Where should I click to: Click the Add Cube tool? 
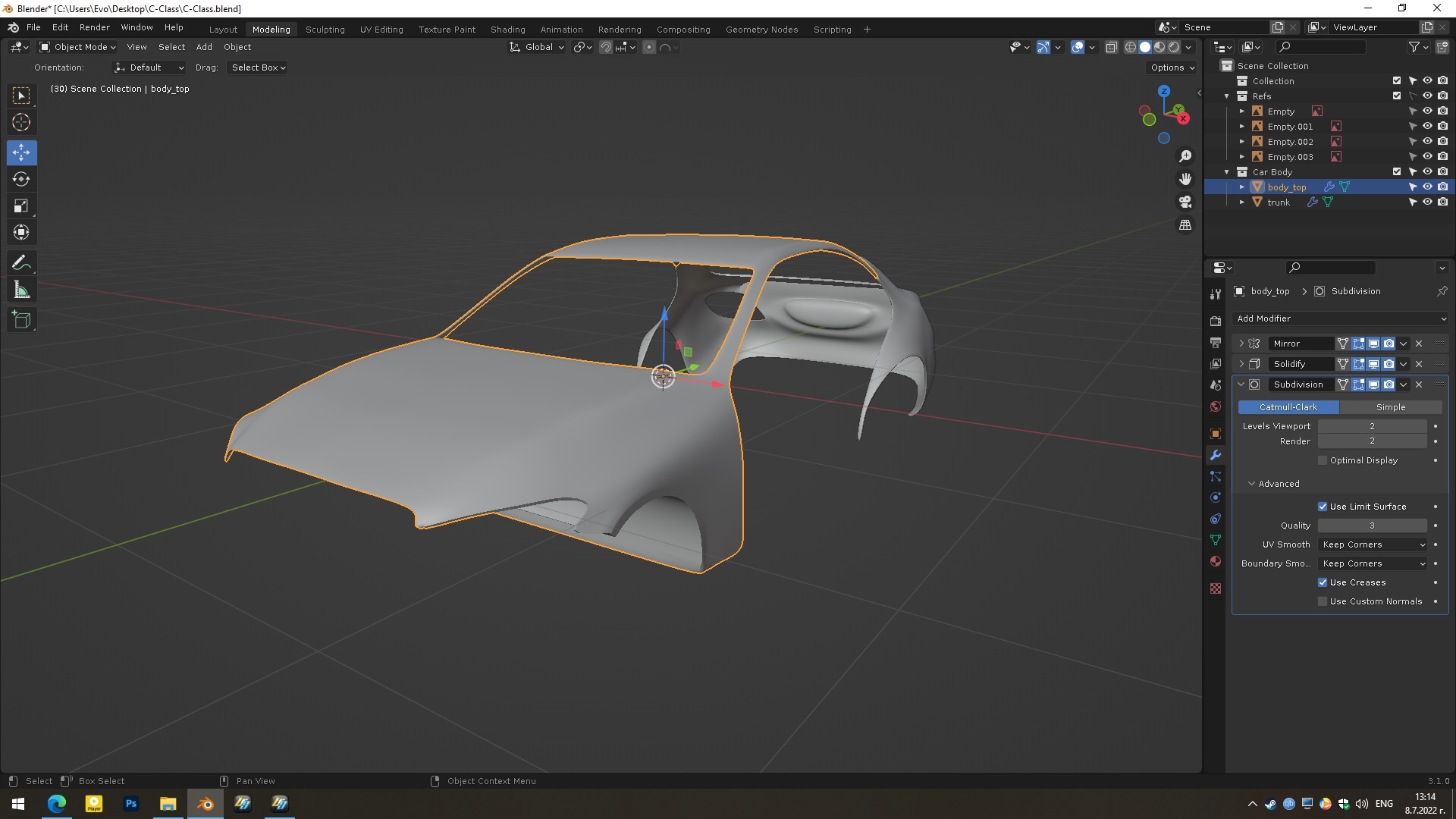21,320
